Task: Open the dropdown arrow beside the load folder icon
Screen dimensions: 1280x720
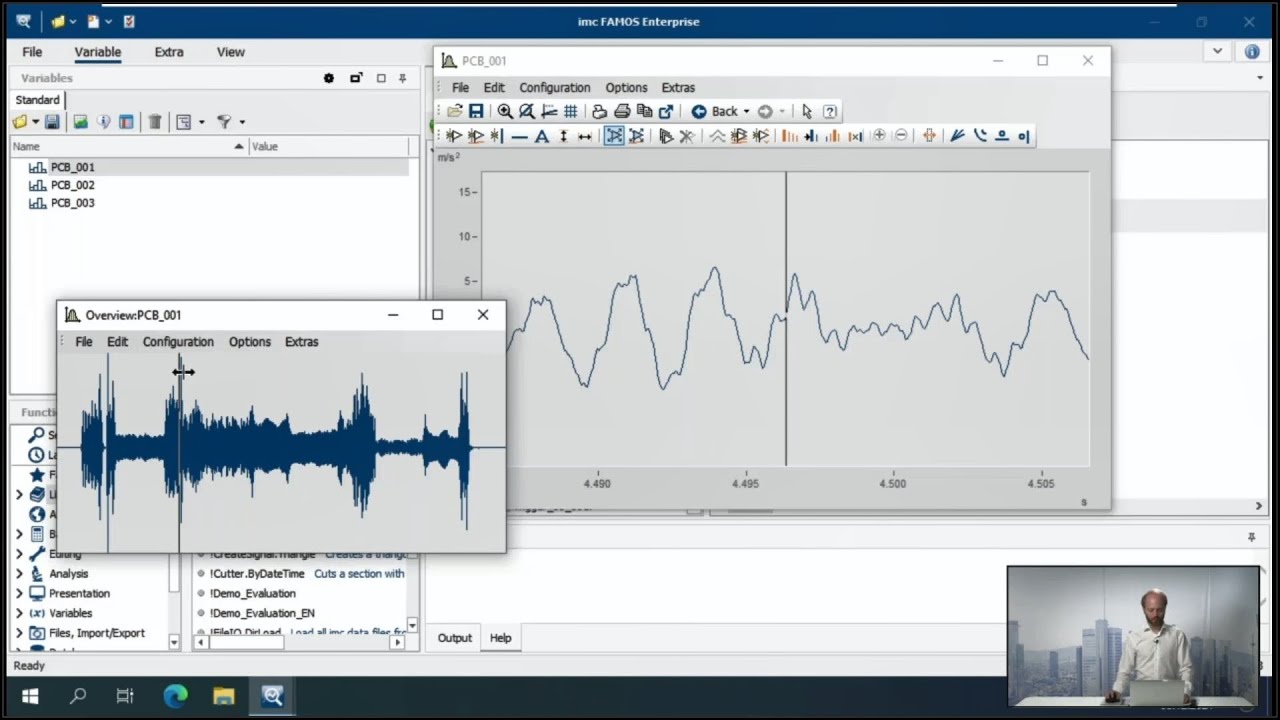Action: pos(35,122)
